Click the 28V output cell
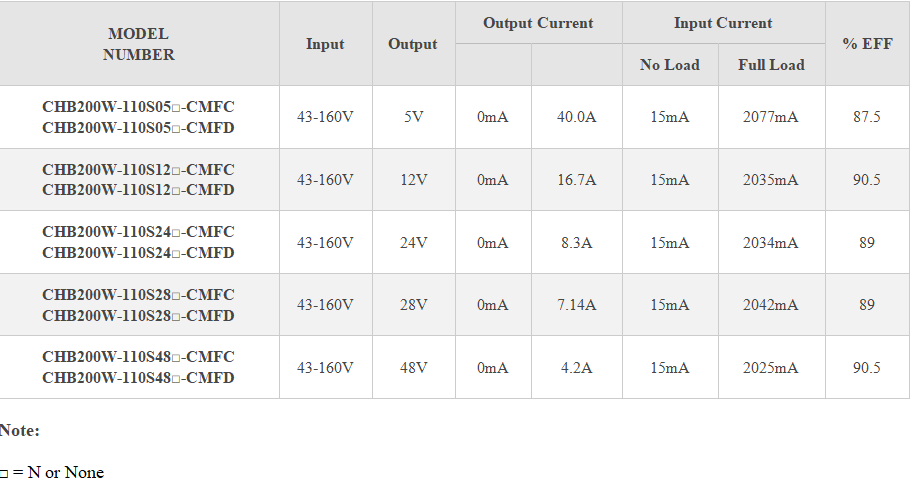Image resolution: width=915 pixels, height=485 pixels. point(413,305)
